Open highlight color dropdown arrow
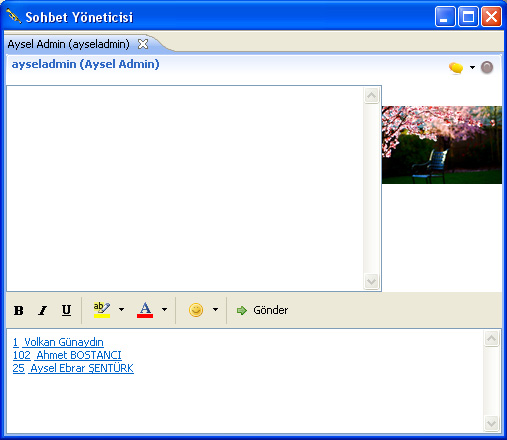507x440 pixels. 121,310
